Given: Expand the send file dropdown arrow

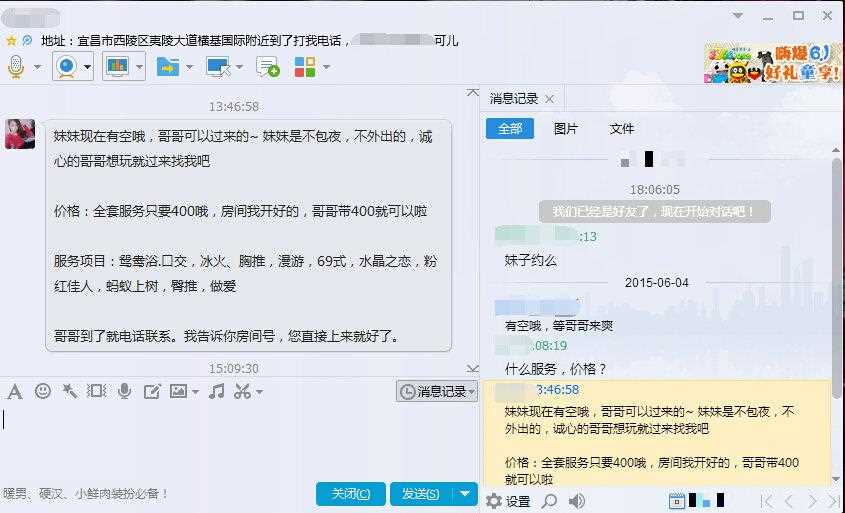Looking at the screenshot, I should pyautogui.click(x=189, y=67).
